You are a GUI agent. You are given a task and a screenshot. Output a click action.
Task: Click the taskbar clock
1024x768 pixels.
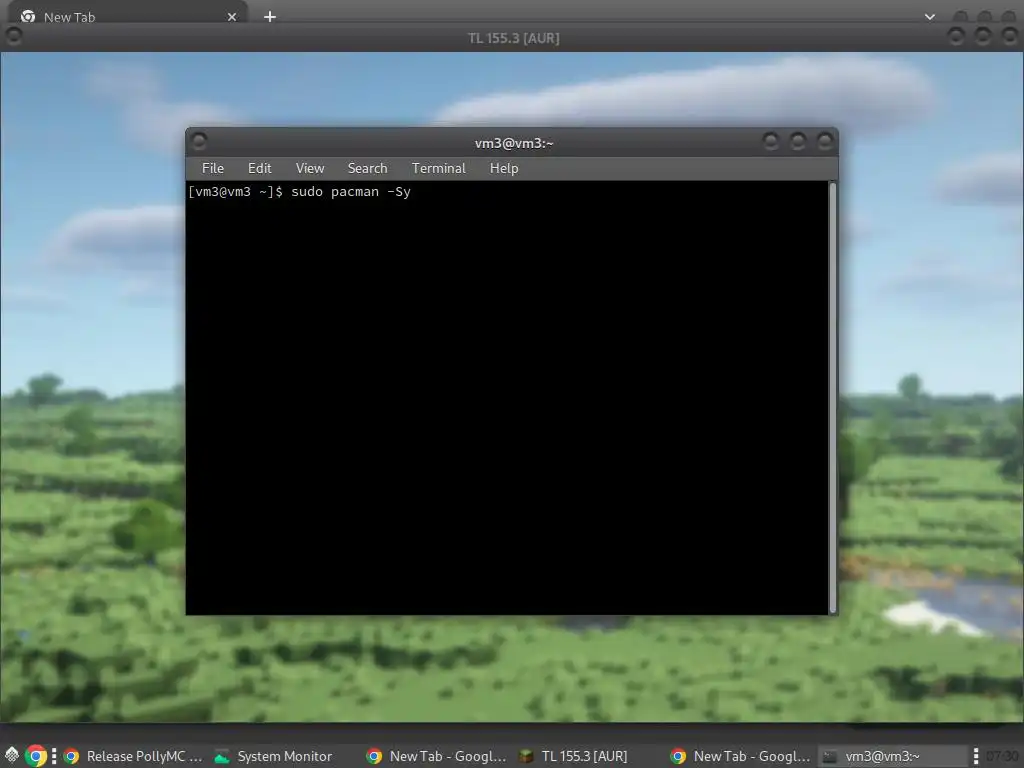coord(1002,756)
